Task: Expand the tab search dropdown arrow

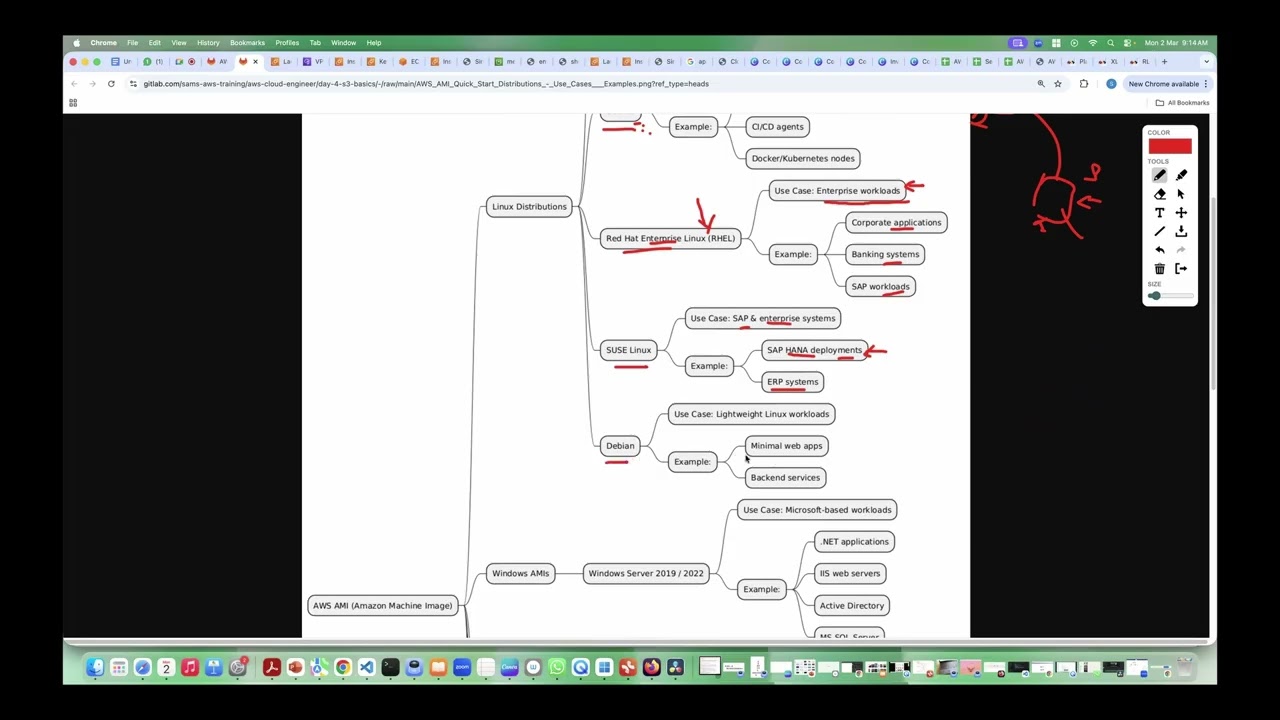Action: pyautogui.click(x=1206, y=62)
